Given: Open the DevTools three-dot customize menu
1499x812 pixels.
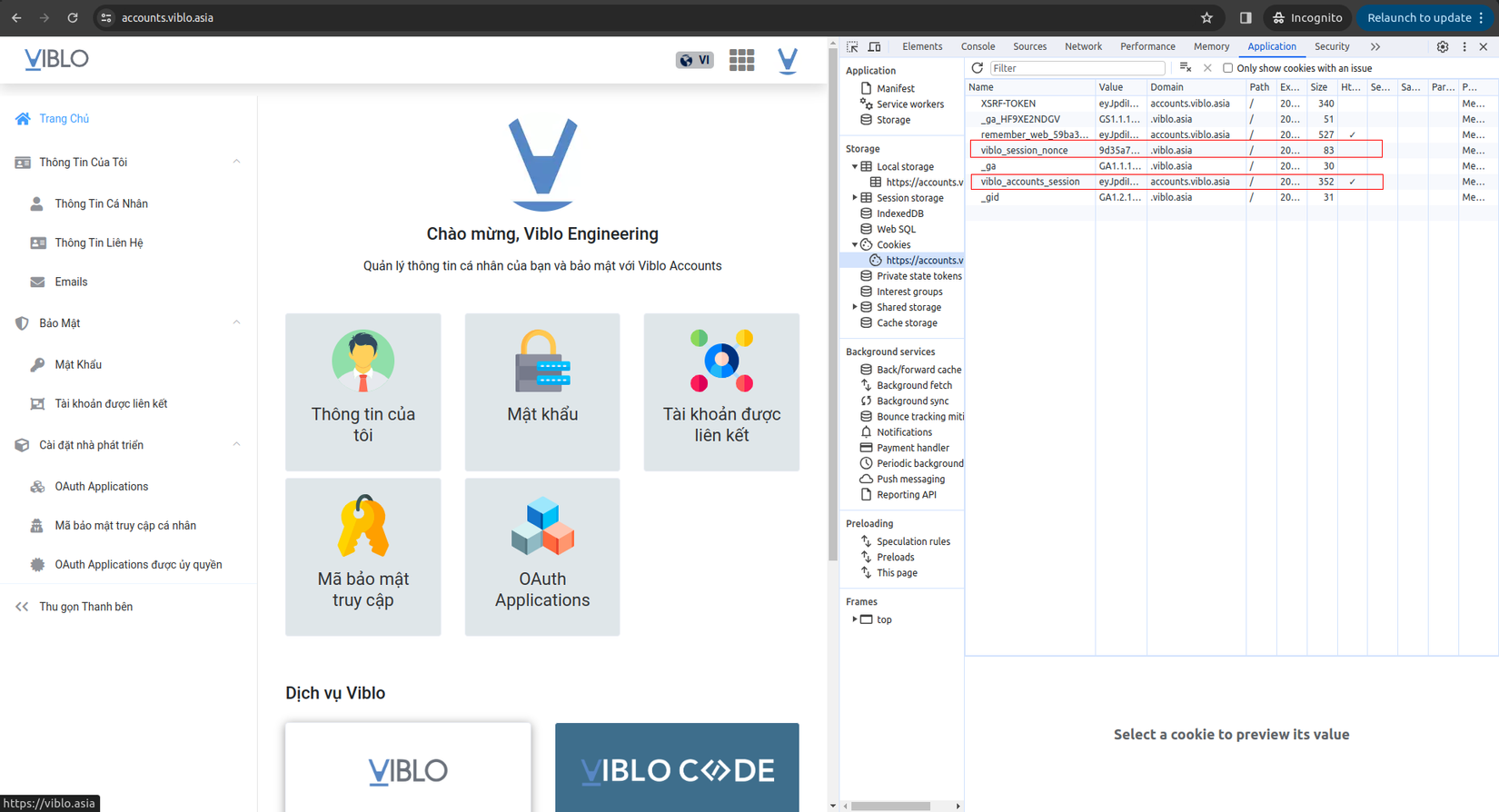Looking at the screenshot, I should click(1464, 46).
